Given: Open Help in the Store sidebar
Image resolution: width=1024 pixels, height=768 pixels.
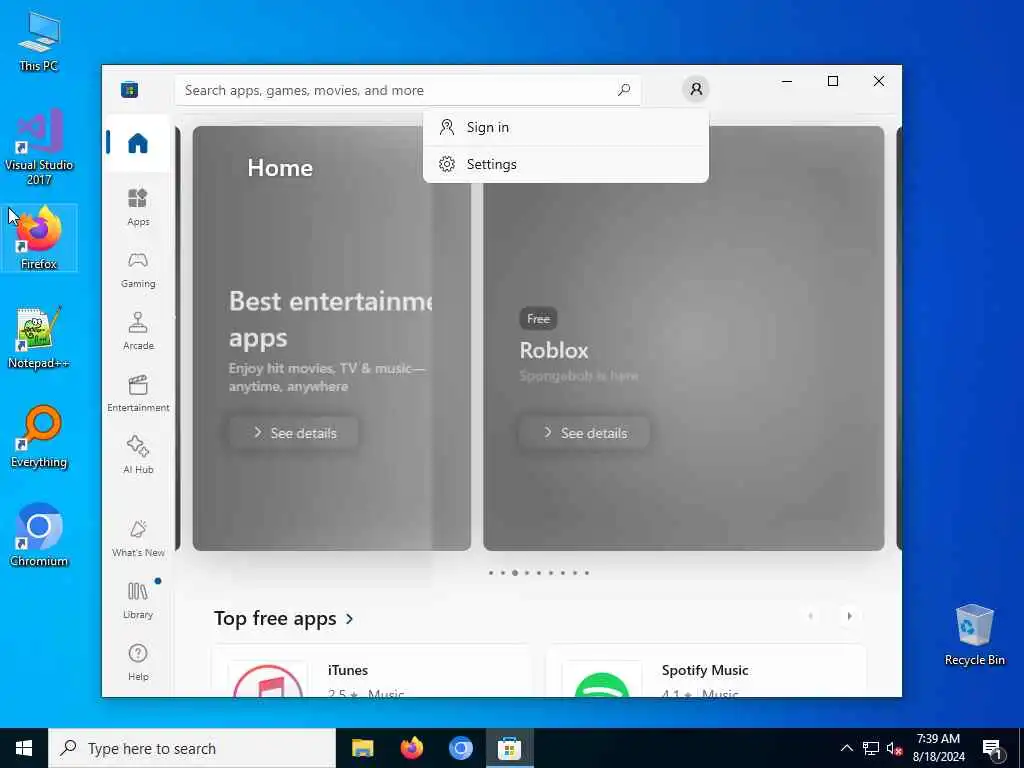Looking at the screenshot, I should click(138, 662).
